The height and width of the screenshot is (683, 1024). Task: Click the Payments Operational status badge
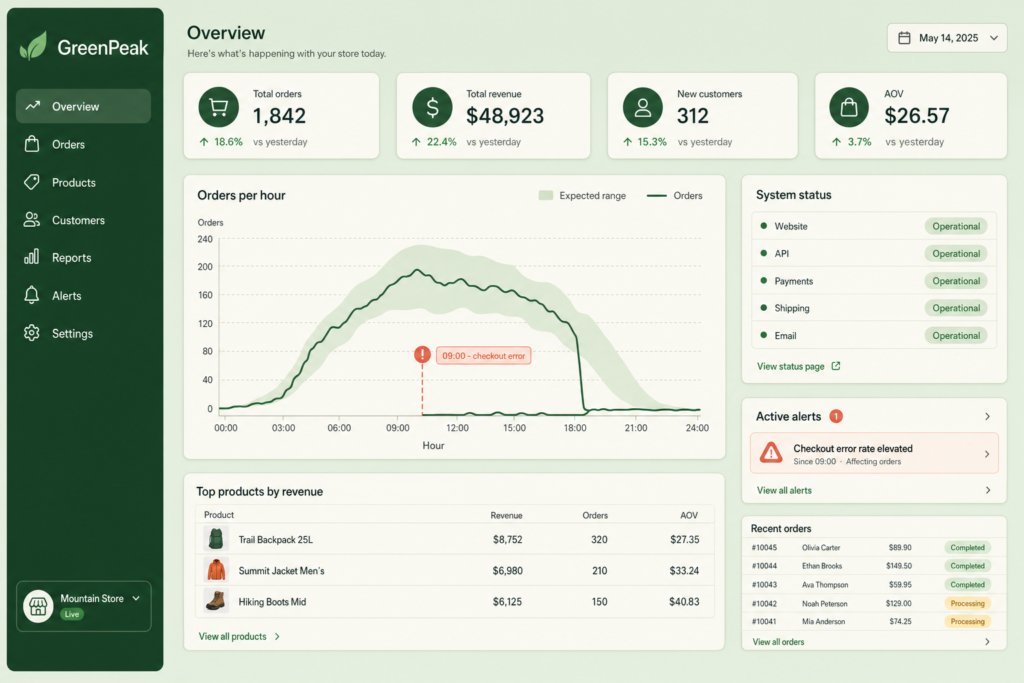click(x=956, y=281)
